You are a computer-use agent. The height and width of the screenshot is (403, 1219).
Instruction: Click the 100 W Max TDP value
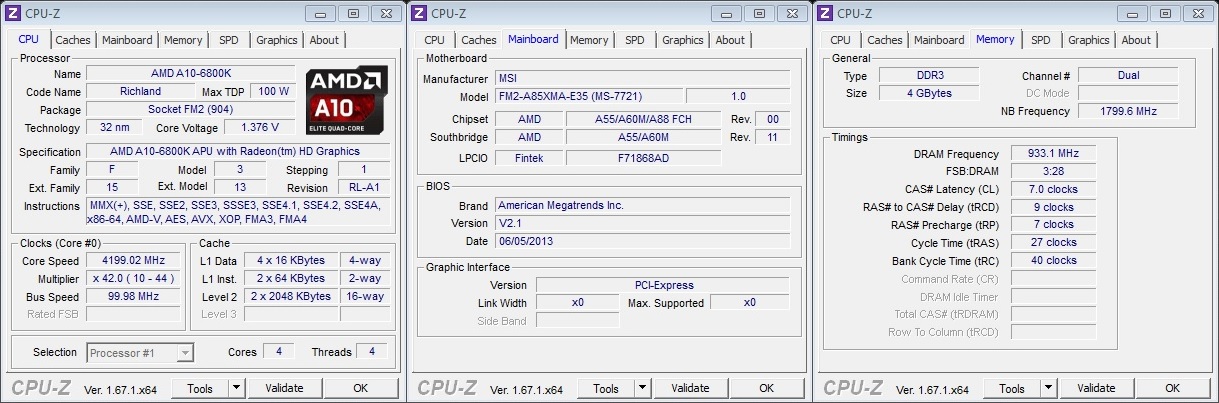click(x=274, y=91)
